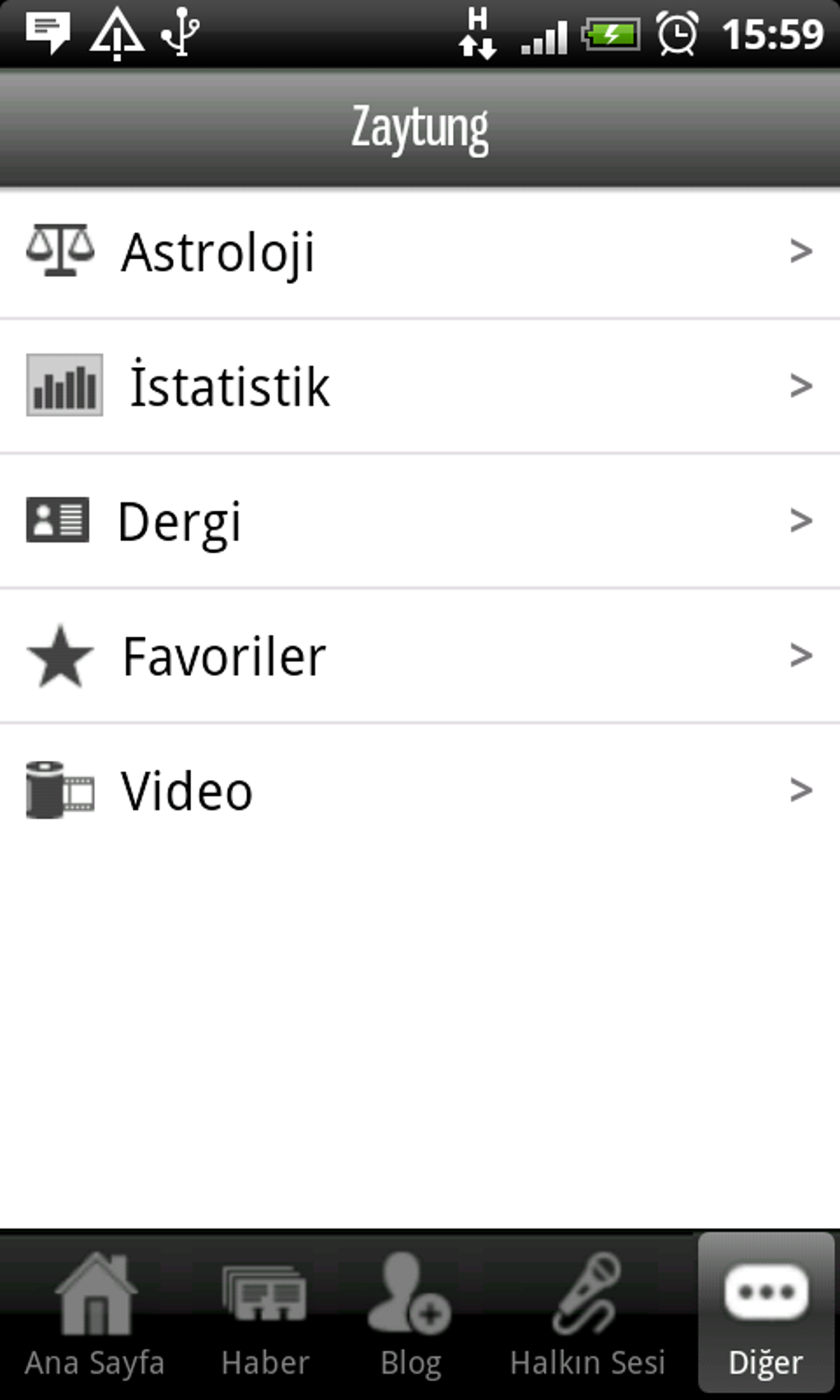Viewport: 840px width, 1400px height.
Task: Expand Astroloji using its chevron arrow
Action: point(800,250)
